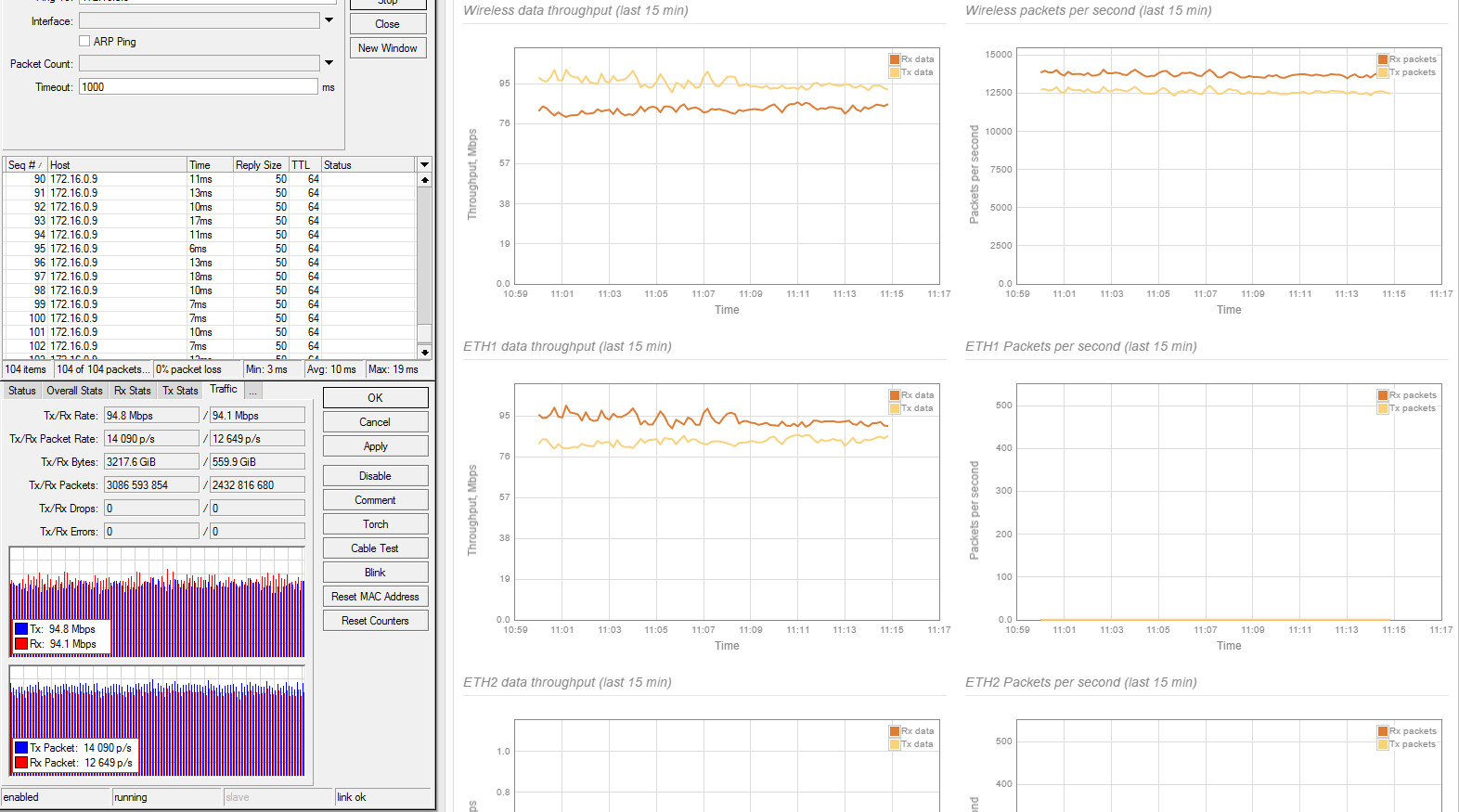Click Rx packets legend swatch in Wireless packets chart
This screenshot has width=1459, height=812.
[x=1383, y=59]
